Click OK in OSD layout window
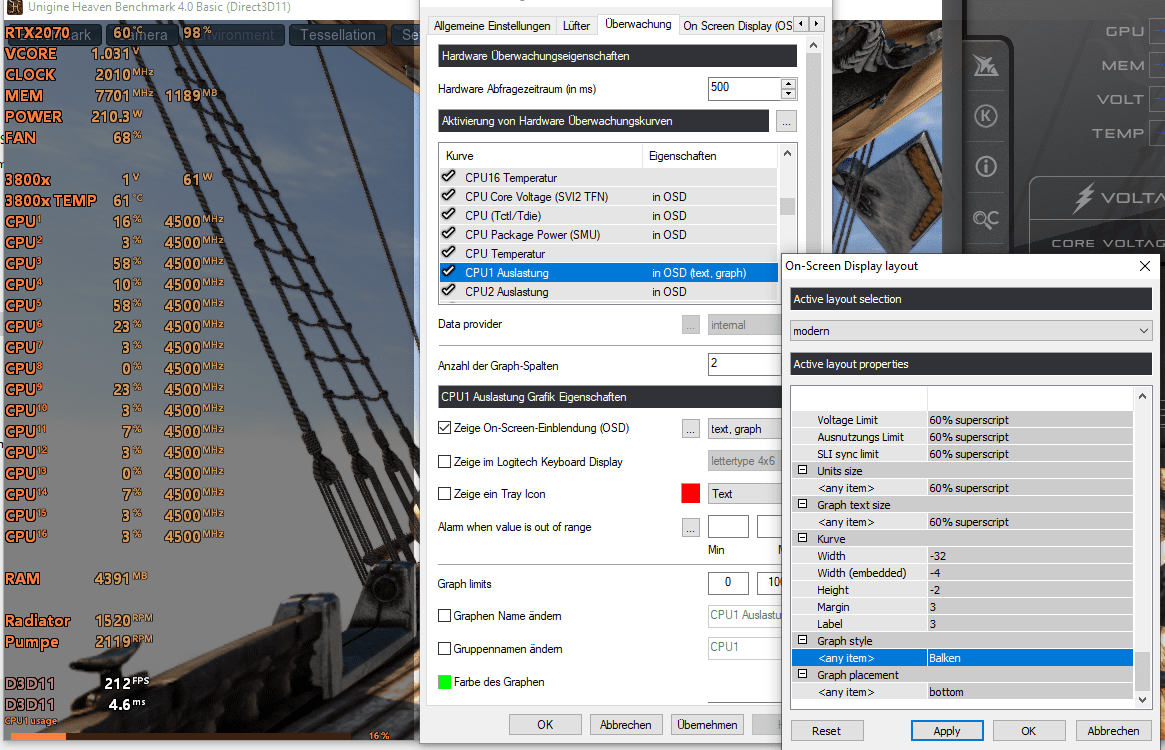The height and width of the screenshot is (750, 1165). tap(1029, 731)
